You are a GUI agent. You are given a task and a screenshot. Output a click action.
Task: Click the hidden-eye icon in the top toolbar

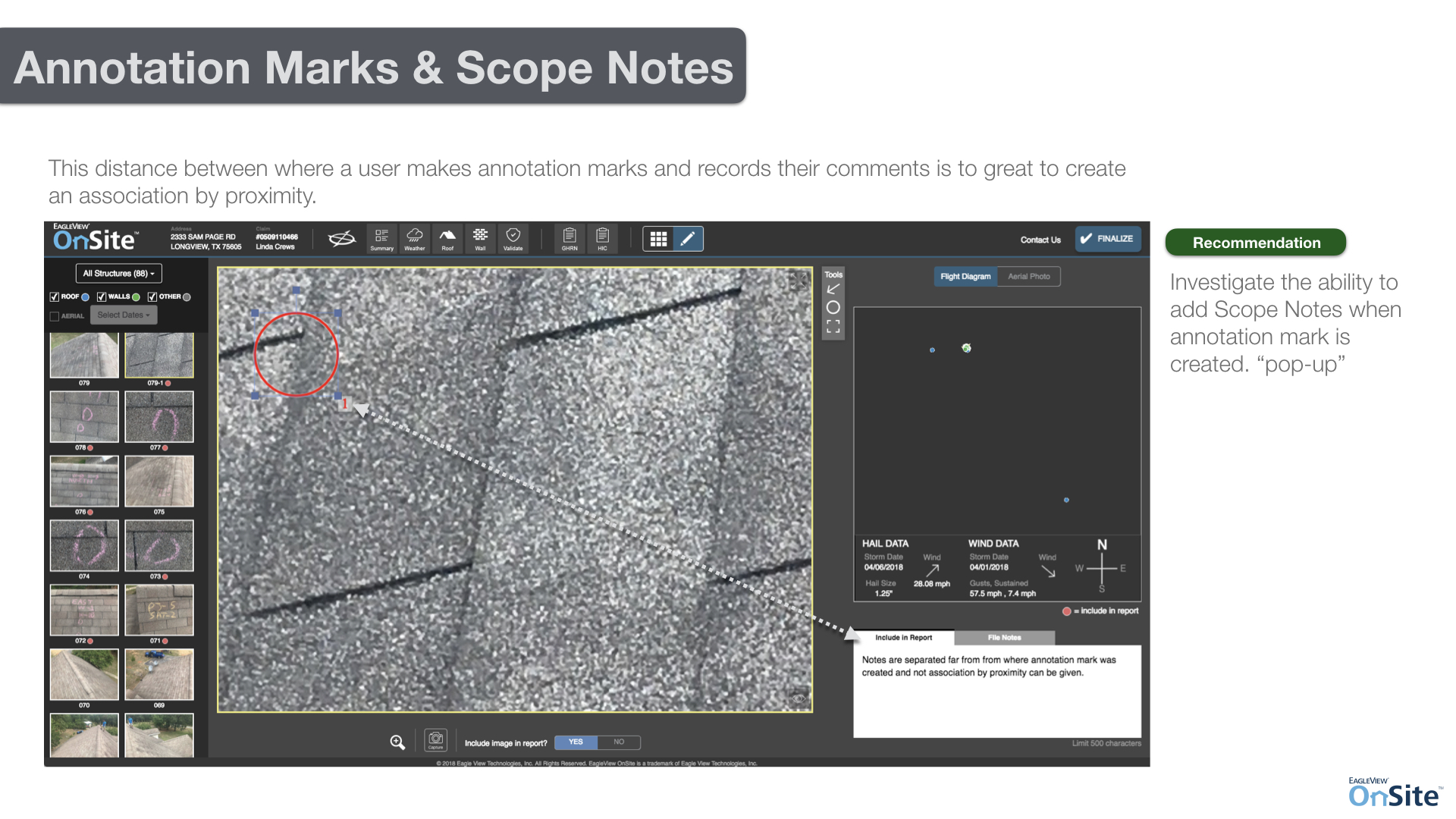point(342,239)
